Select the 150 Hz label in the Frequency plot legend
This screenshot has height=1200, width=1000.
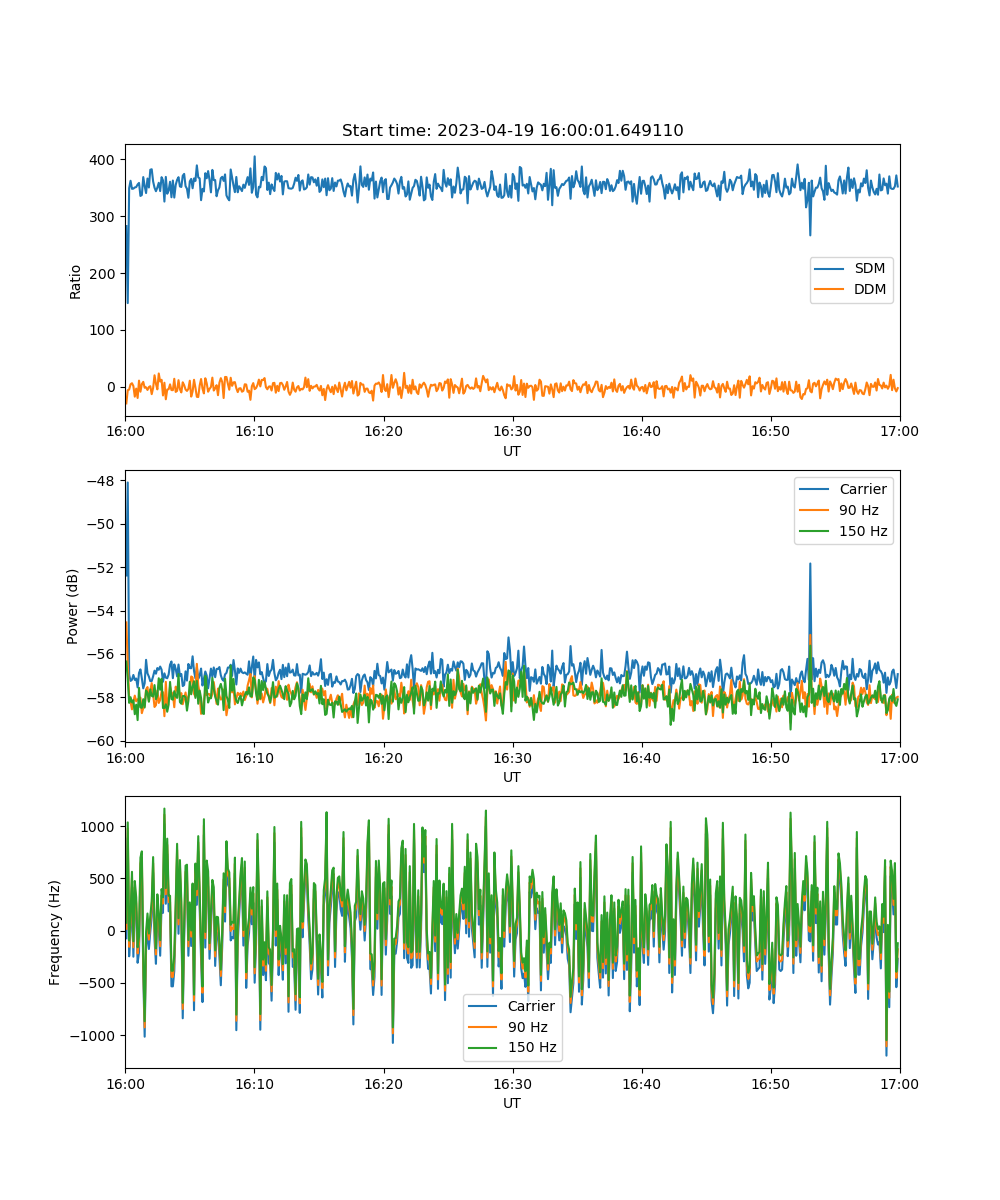point(531,1048)
